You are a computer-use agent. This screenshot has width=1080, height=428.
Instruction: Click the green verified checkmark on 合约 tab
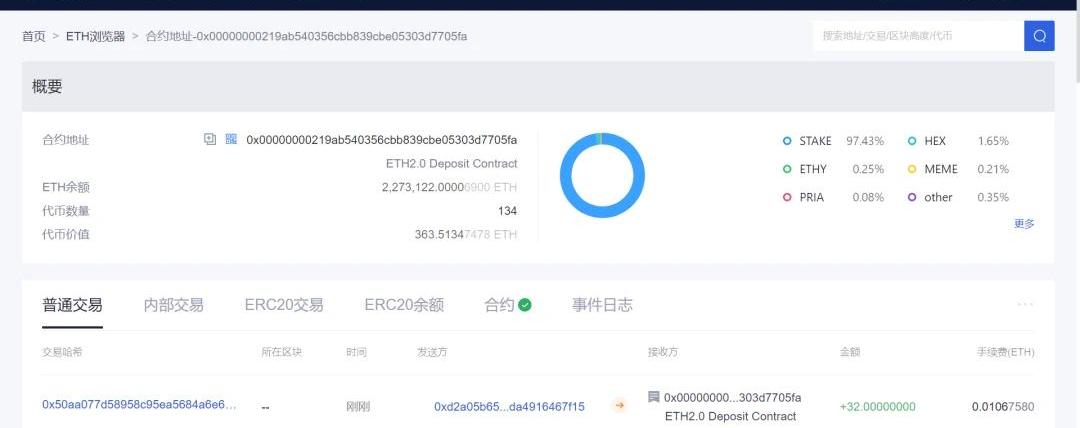(525, 305)
